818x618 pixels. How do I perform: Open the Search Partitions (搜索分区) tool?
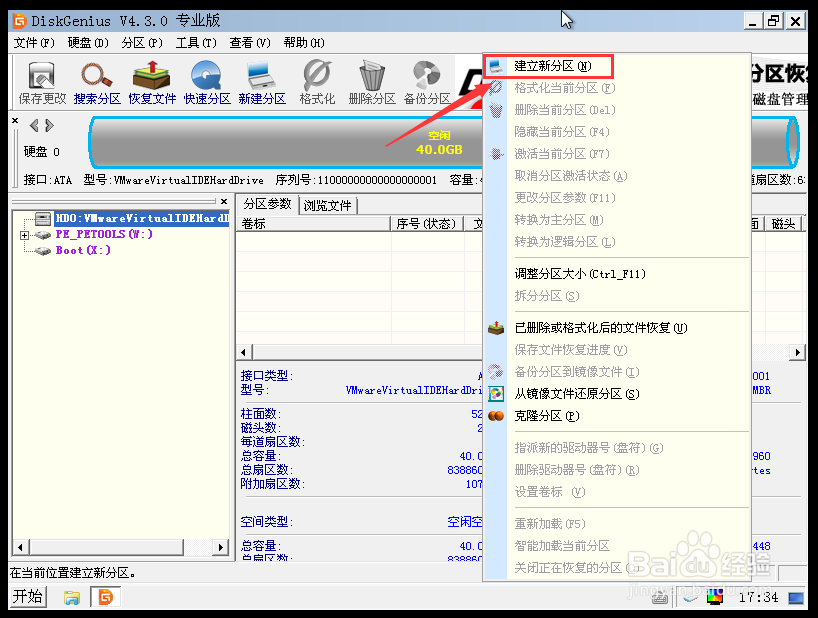pyautogui.click(x=97, y=83)
